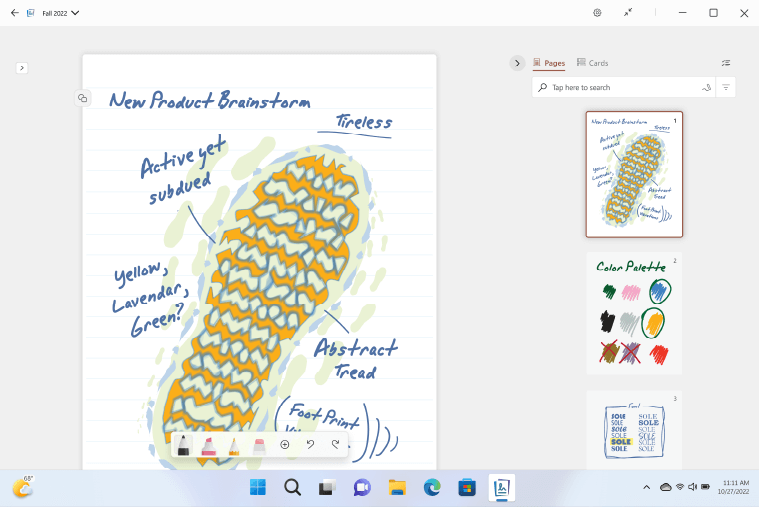The width and height of the screenshot is (759, 507).
Task: Redo the last stroke
Action: point(336,445)
